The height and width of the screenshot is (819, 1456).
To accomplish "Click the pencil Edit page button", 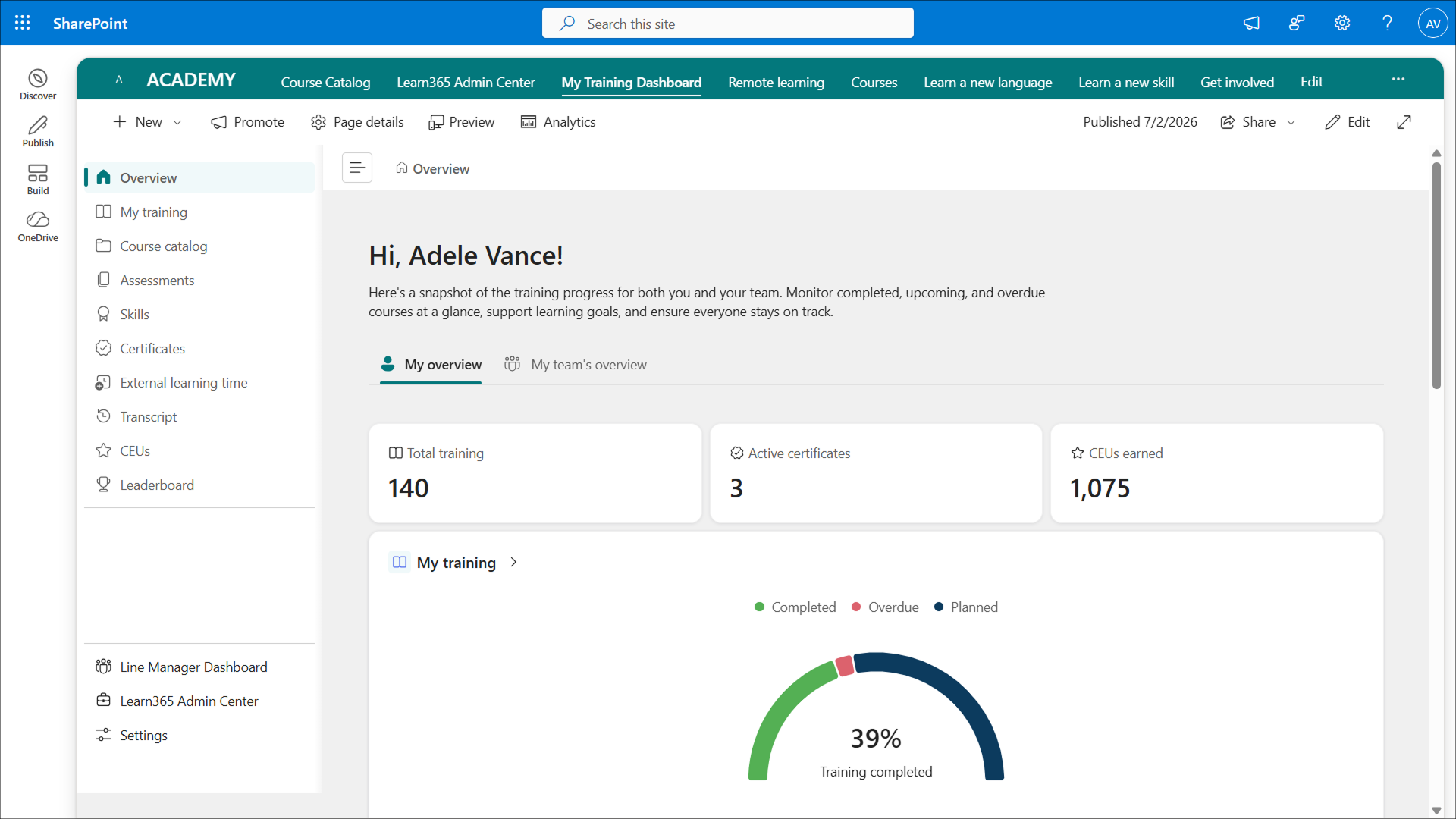I will pos(1348,122).
